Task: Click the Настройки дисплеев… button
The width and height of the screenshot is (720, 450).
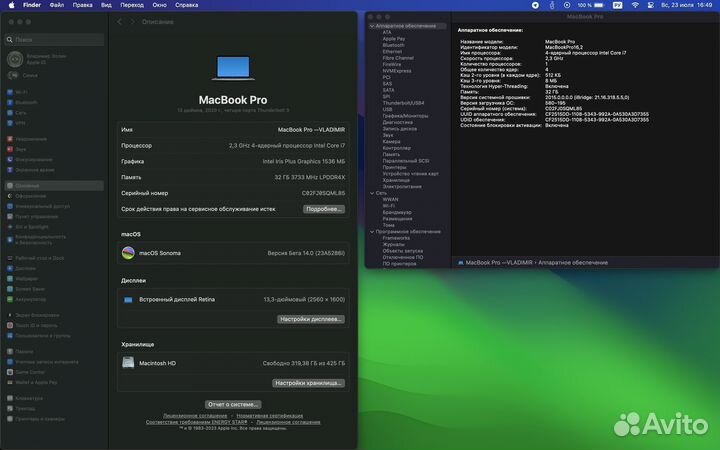Action: pyautogui.click(x=311, y=319)
